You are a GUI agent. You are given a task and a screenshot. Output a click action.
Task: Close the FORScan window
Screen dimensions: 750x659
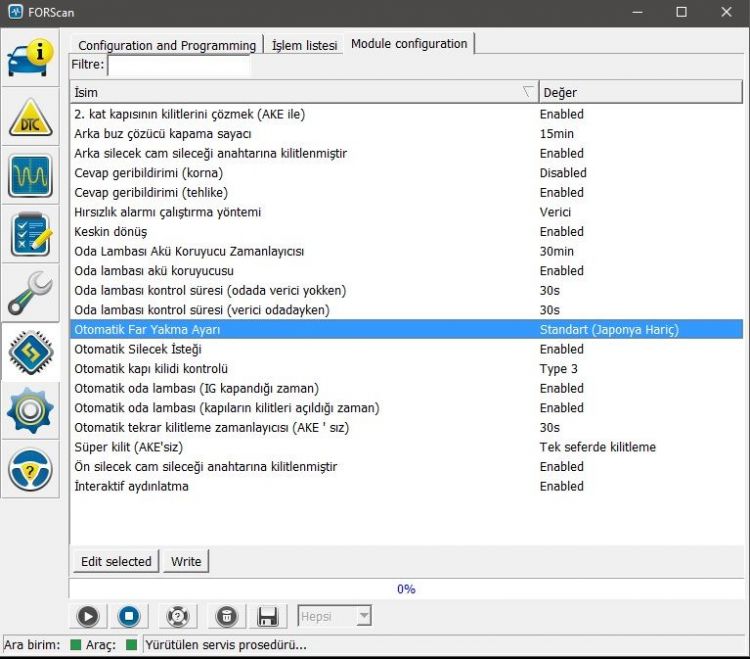726,12
